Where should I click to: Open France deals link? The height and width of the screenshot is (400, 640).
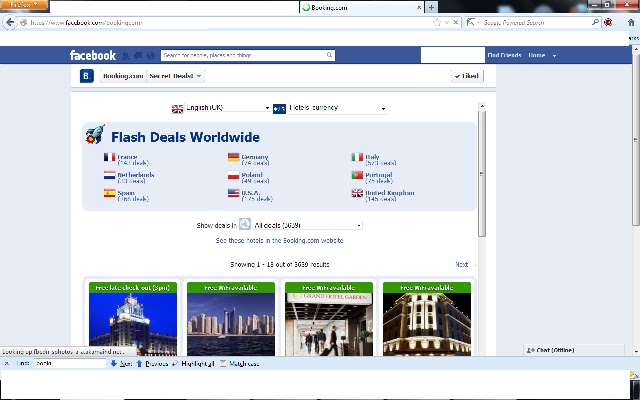click(127, 157)
